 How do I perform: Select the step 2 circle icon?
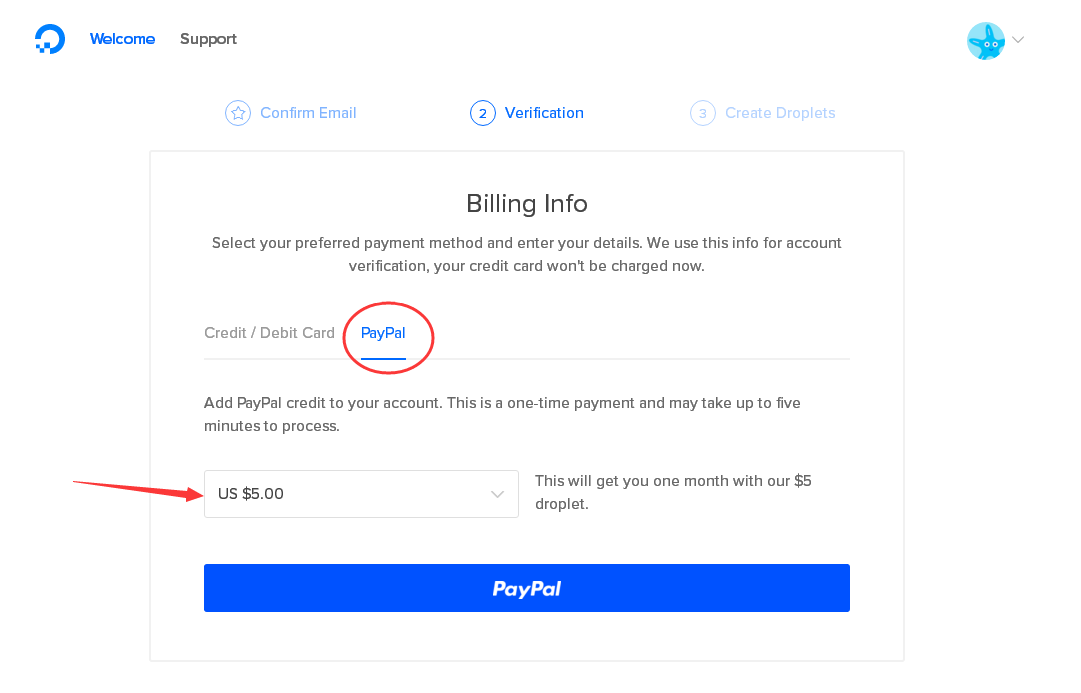click(483, 113)
